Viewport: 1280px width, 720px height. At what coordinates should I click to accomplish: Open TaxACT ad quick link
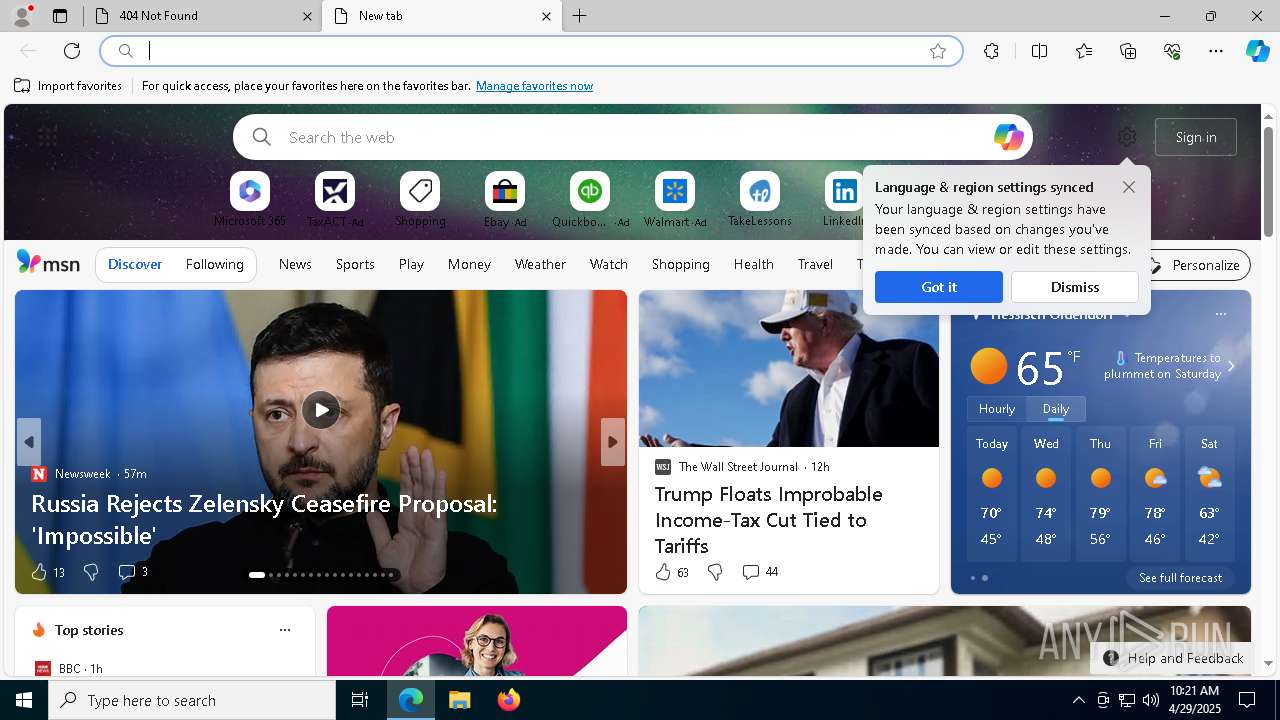coord(335,200)
